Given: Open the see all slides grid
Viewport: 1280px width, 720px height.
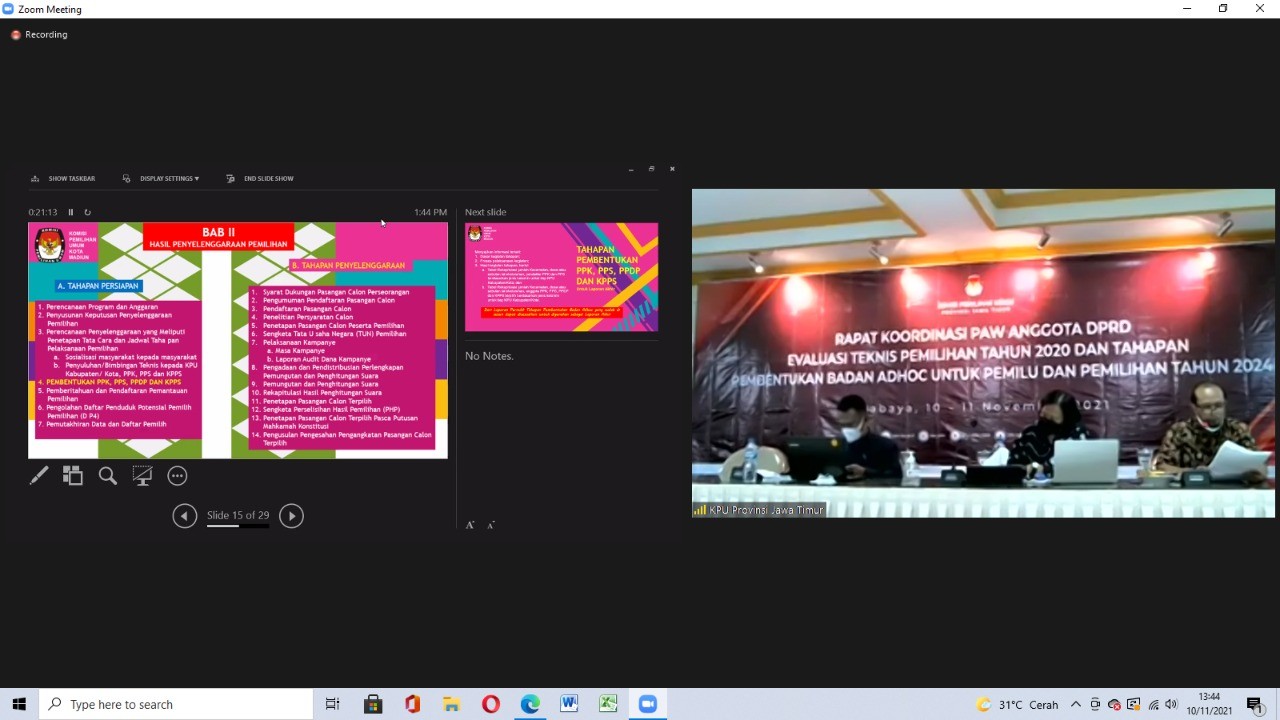Looking at the screenshot, I should [73, 476].
